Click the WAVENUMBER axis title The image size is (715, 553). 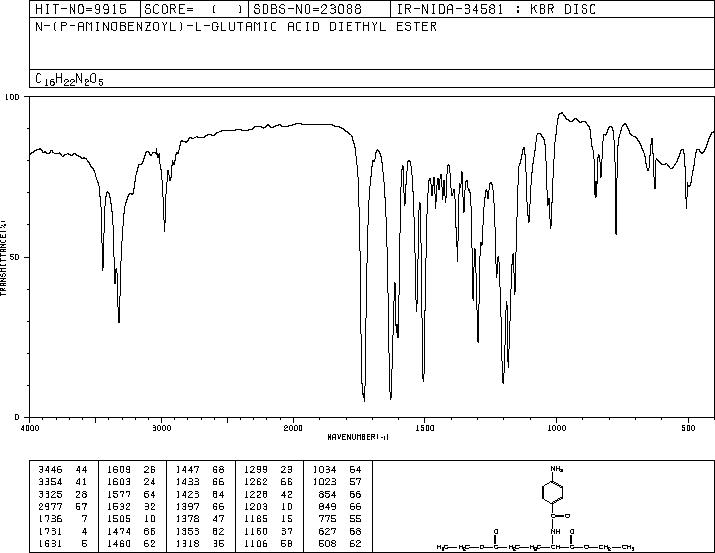358,437
